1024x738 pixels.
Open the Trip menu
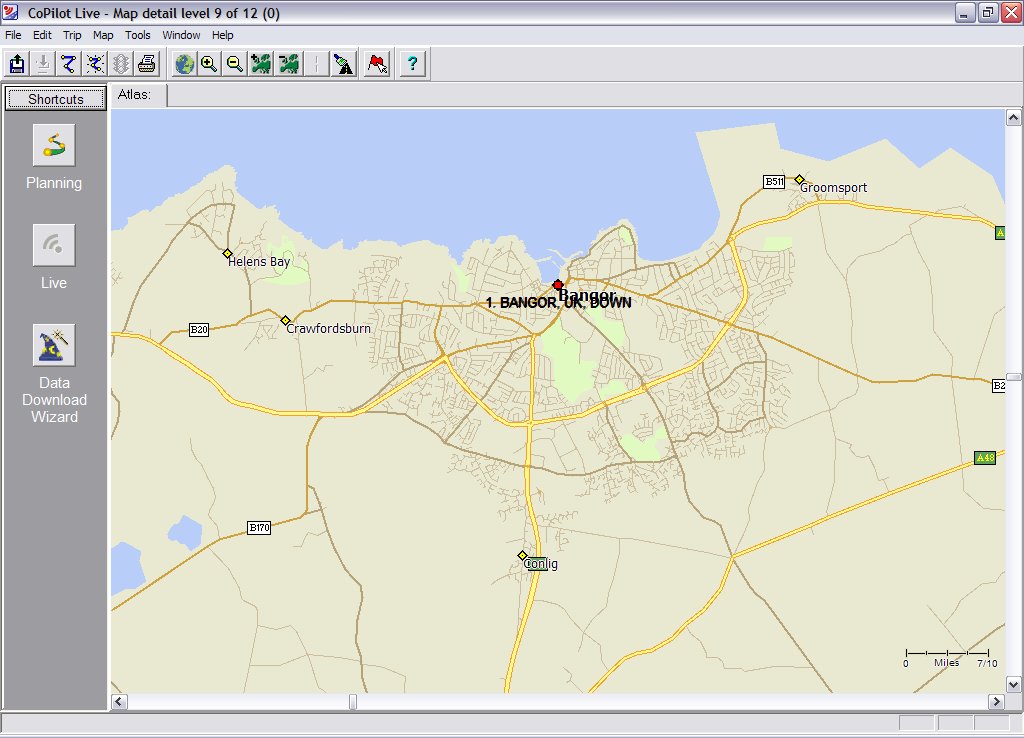click(72, 35)
